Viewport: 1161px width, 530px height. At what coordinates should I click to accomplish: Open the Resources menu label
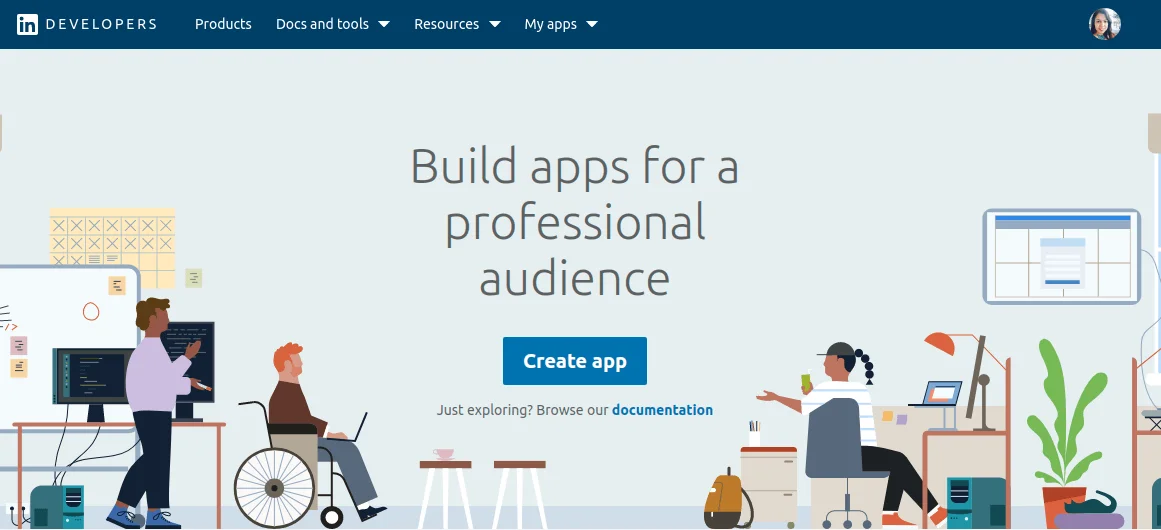(x=446, y=24)
